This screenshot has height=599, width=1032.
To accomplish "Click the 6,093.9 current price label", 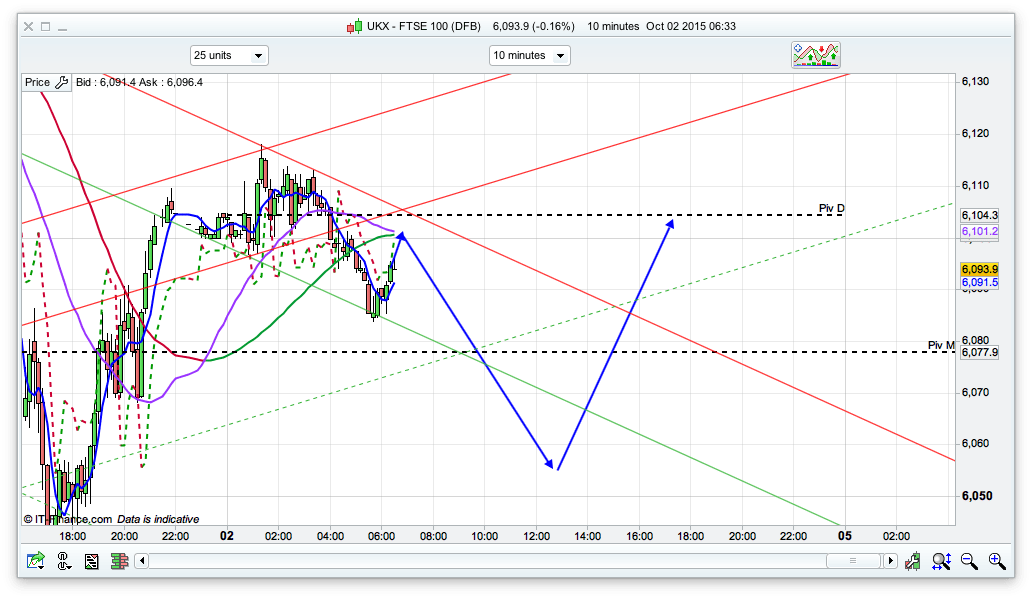I will click(979, 270).
